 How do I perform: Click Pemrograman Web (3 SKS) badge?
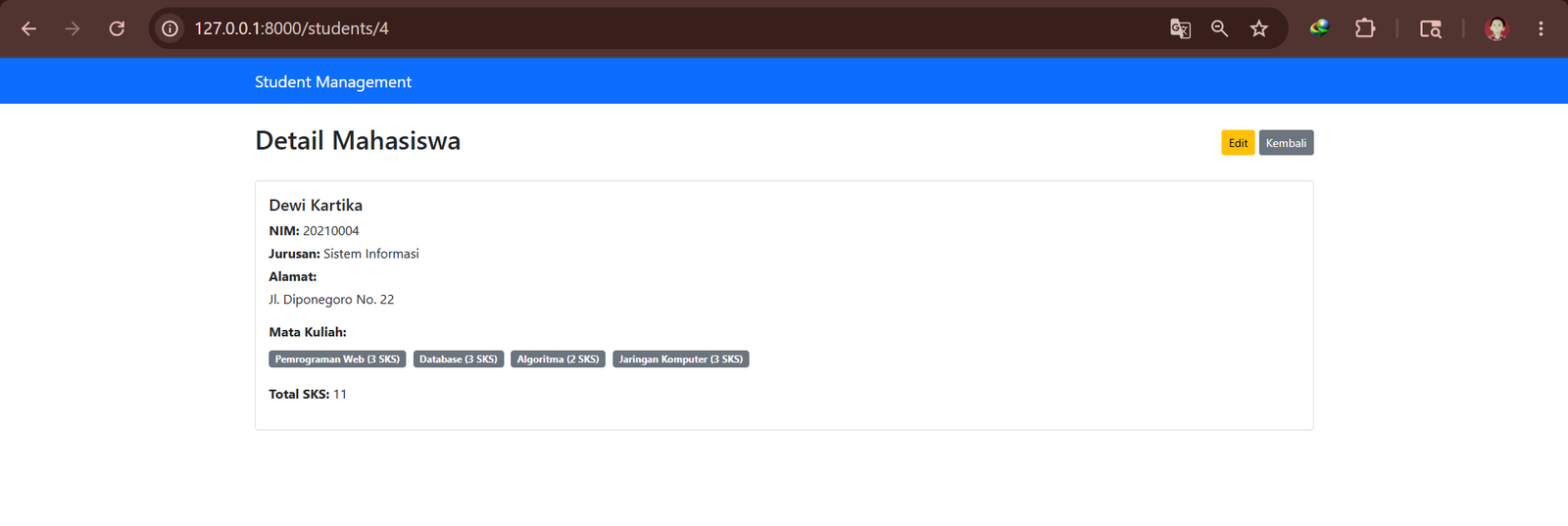tap(337, 359)
